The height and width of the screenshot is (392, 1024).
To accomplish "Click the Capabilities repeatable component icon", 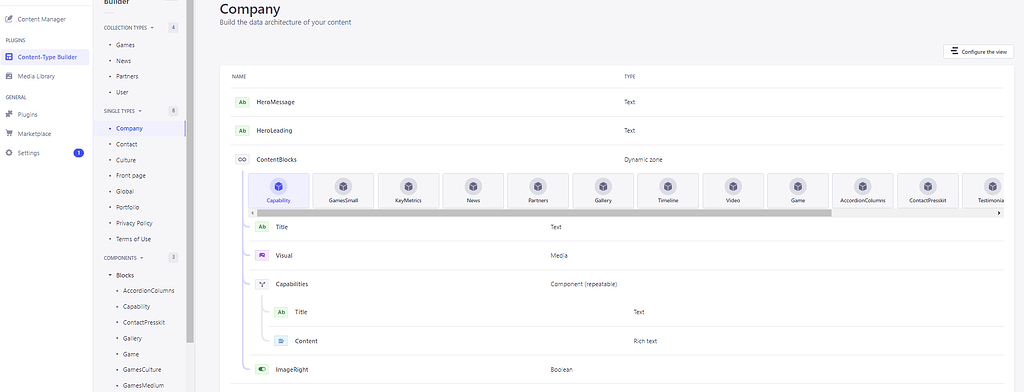I will coord(262,284).
